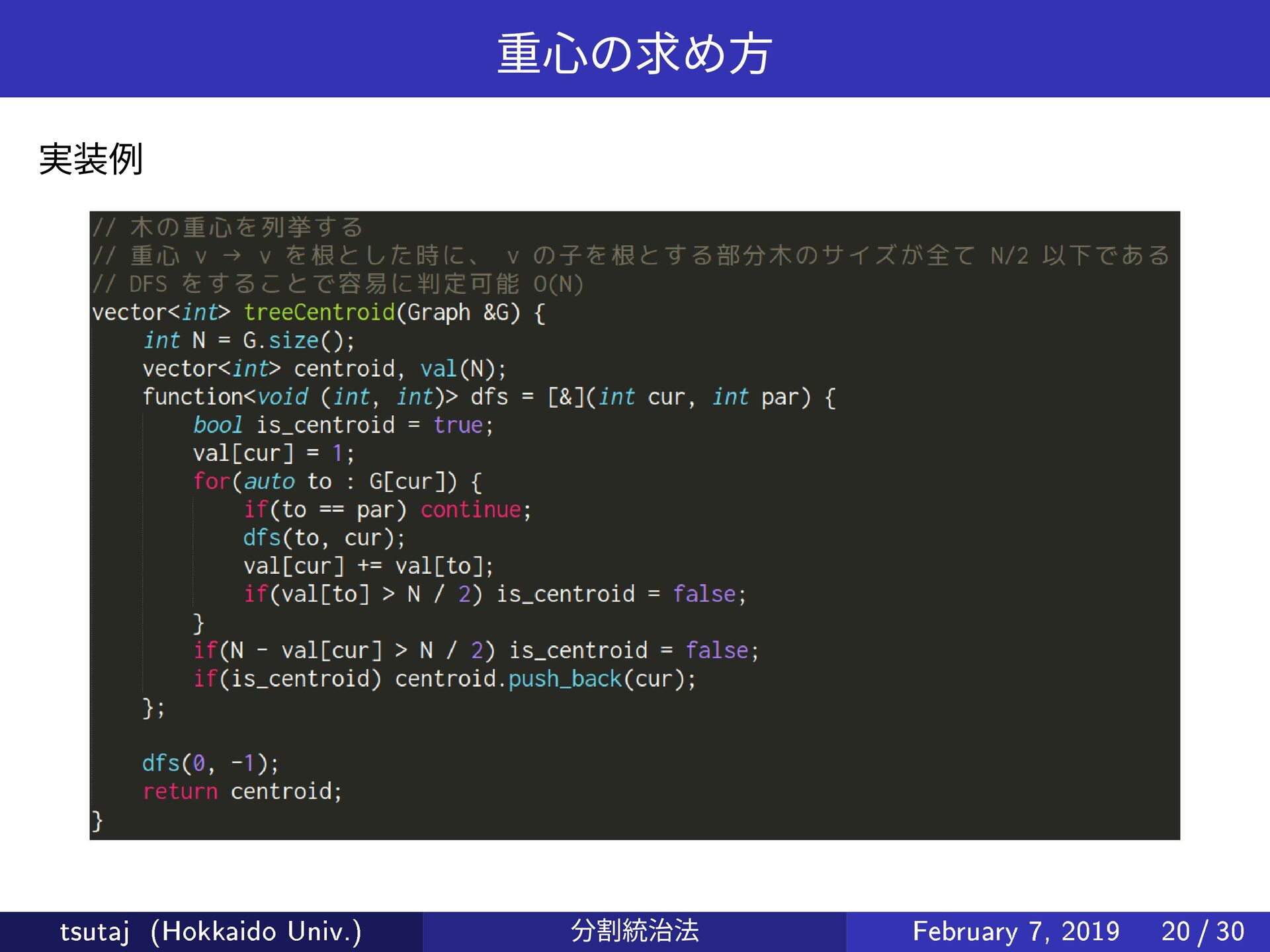
Task: Click the first comment line 木の重心を列挙する
Action: coord(246,227)
